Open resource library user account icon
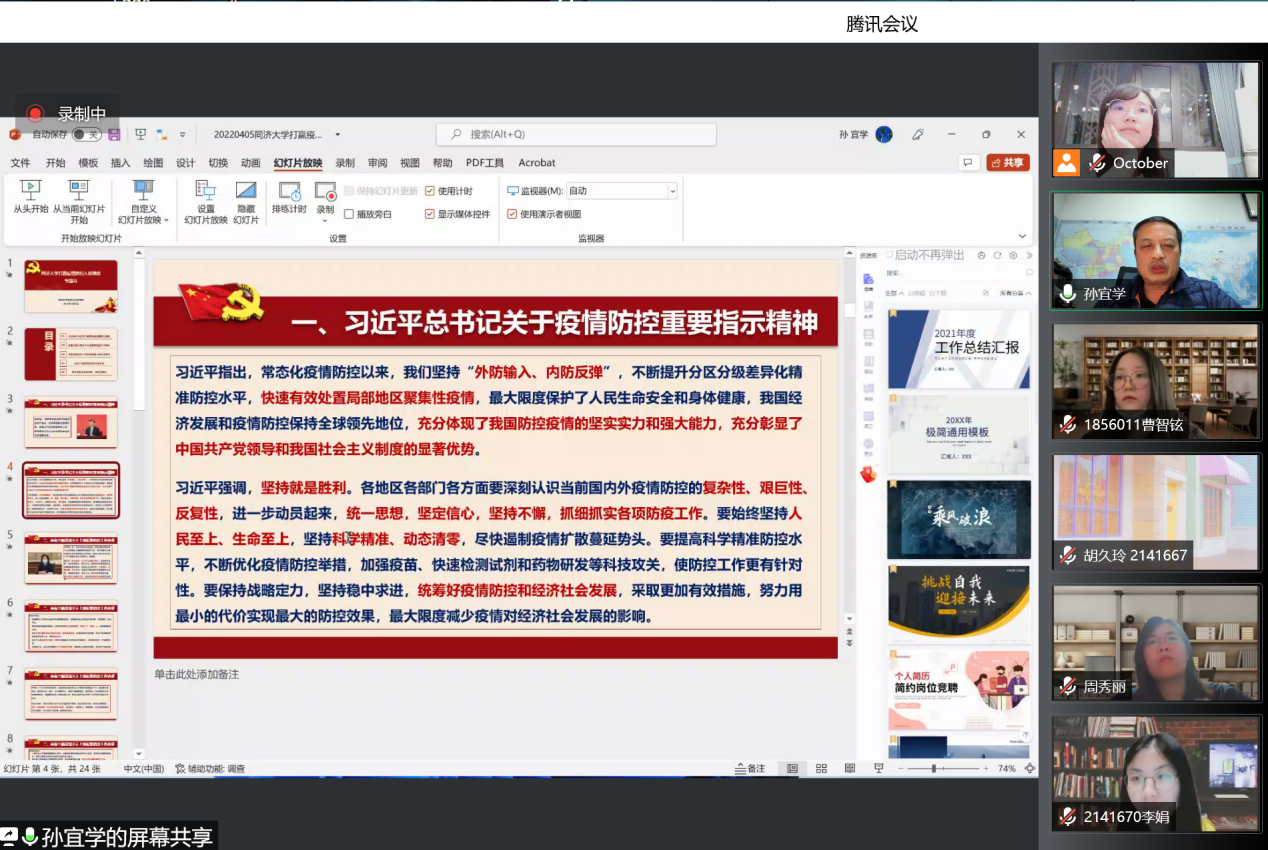 (982, 255)
